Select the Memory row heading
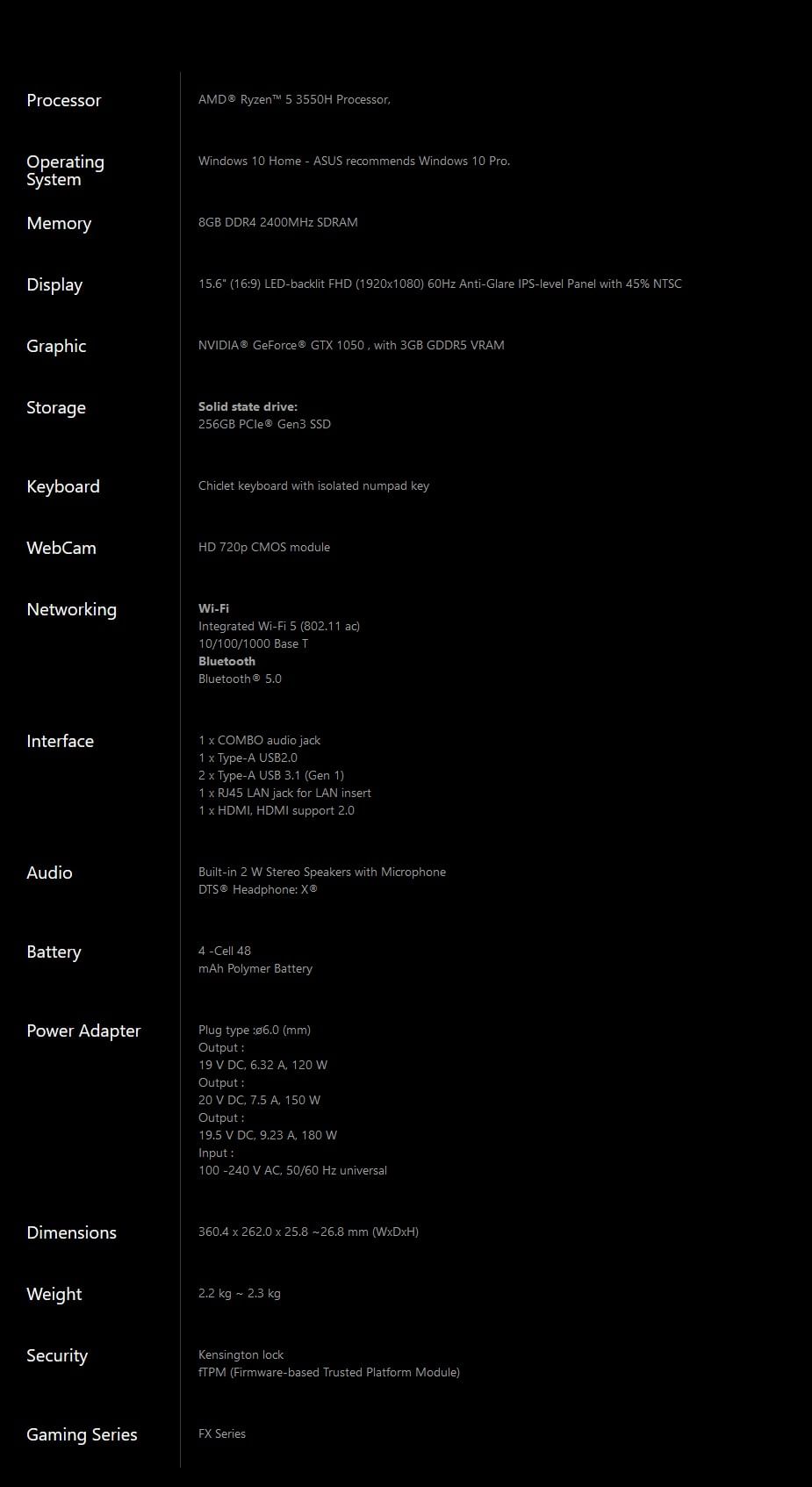The width and height of the screenshot is (812, 1487). coord(59,224)
